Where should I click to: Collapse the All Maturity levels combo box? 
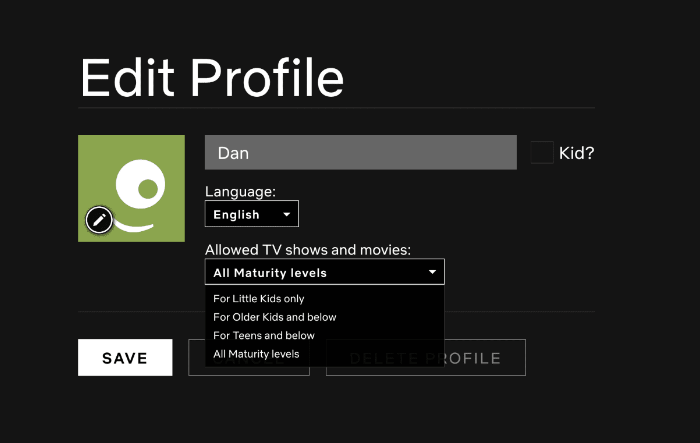pos(324,272)
